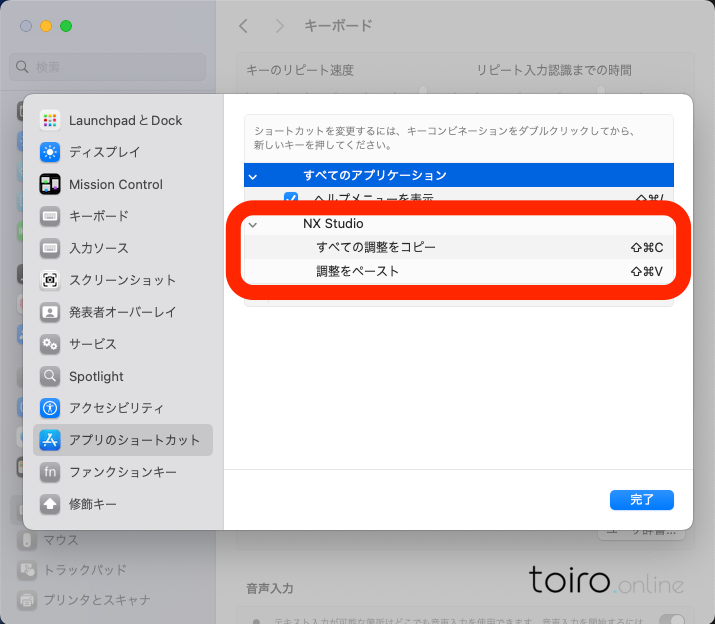
Task: Select the 発表者オーバーレイ category label
Action: [x=123, y=312]
